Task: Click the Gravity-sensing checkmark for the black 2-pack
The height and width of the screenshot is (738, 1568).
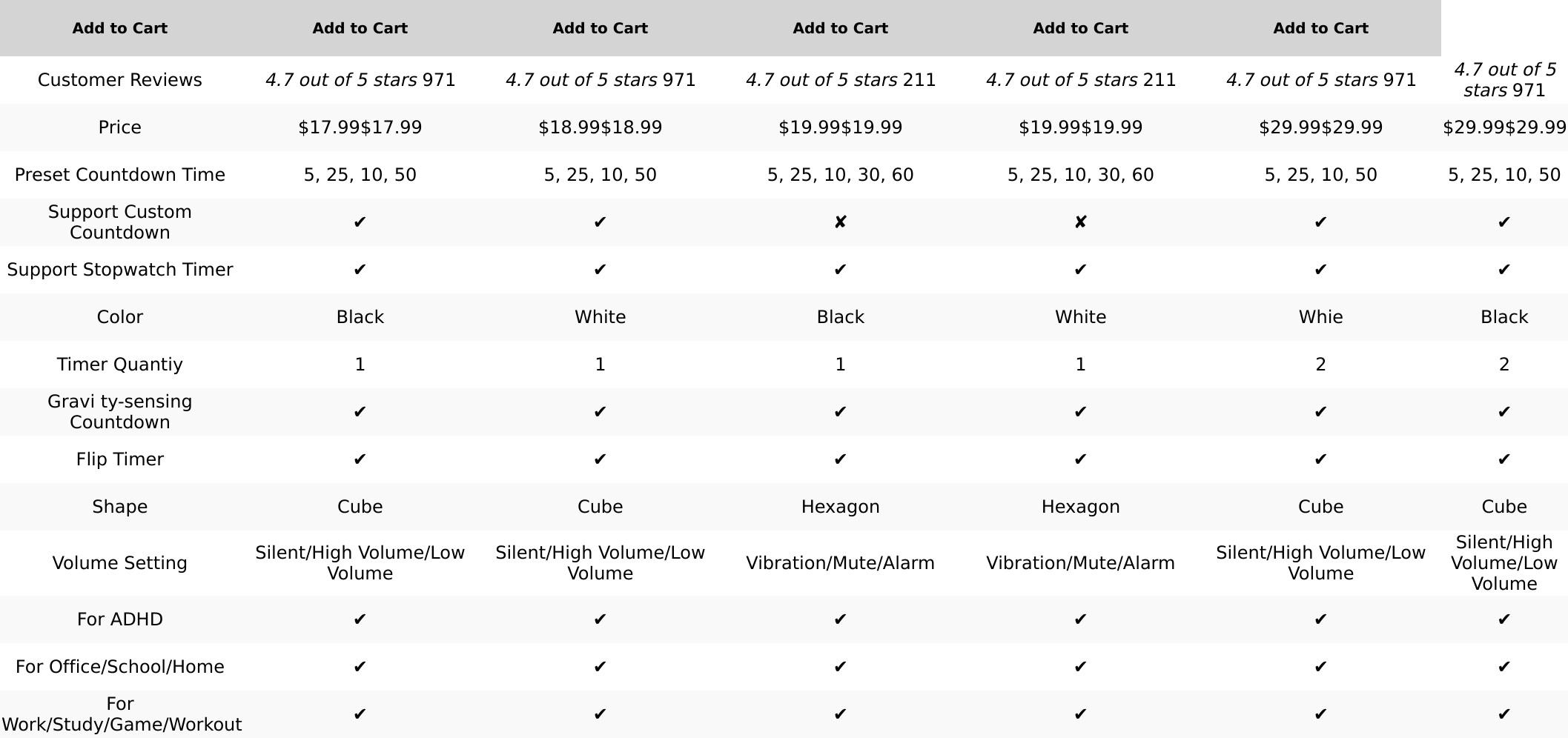Action: pos(1504,412)
